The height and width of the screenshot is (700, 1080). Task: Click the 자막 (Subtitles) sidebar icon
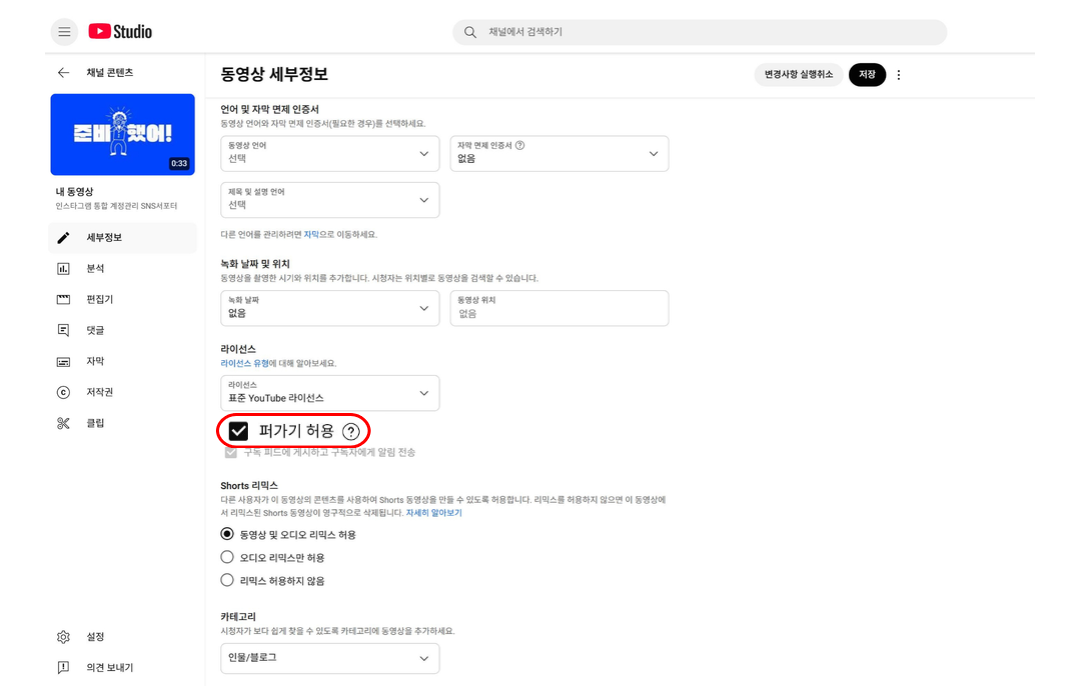pyautogui.click(x=63, y=361)
